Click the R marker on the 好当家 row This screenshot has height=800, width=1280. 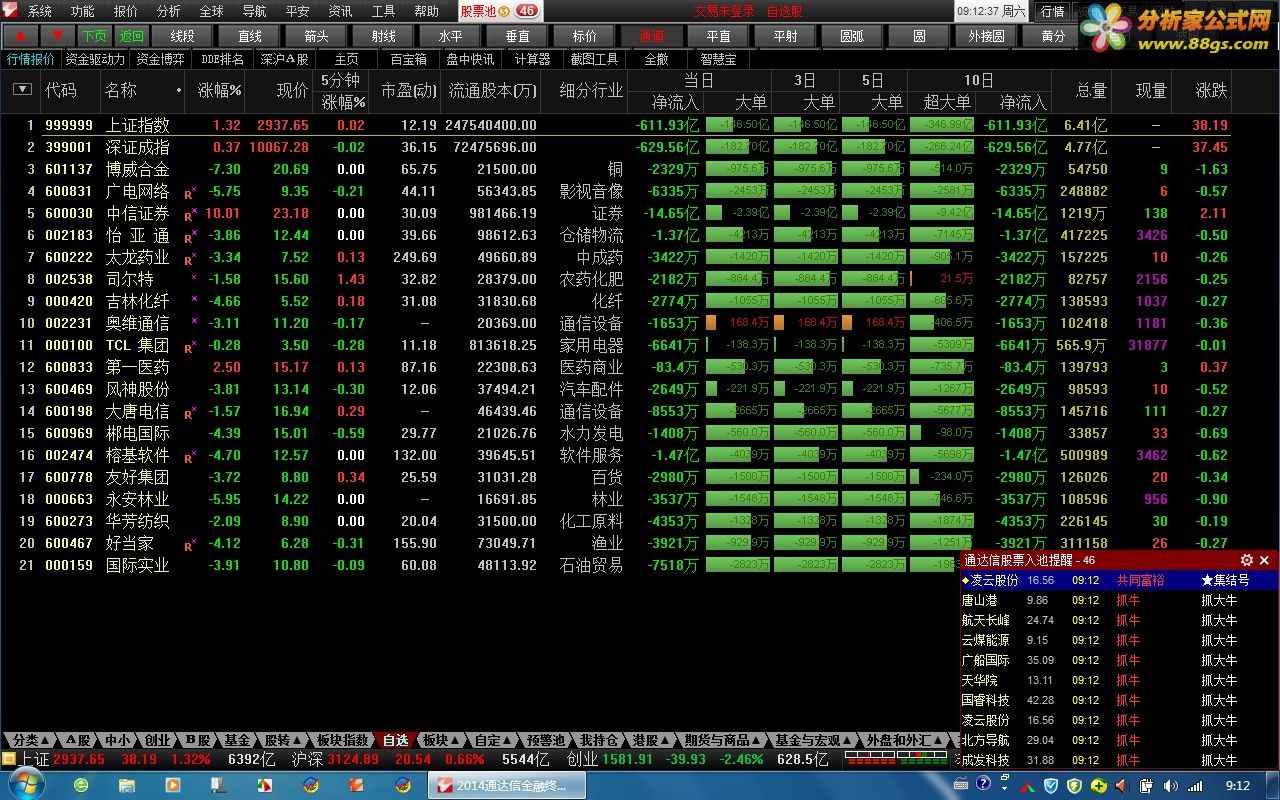(x=190, y=544)
